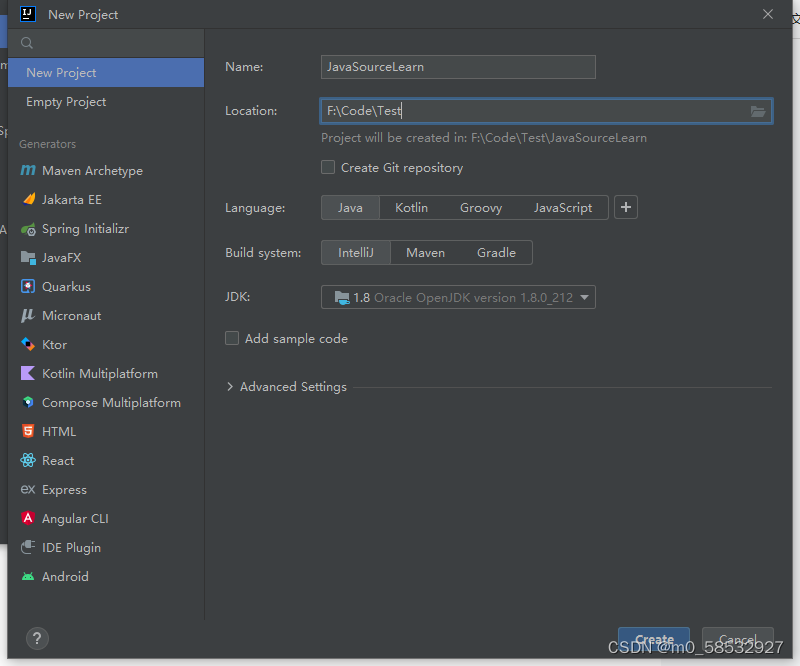The image size is (800, 666).
Task: Choose JavaFX generator label
Action: tap(62, 258)
